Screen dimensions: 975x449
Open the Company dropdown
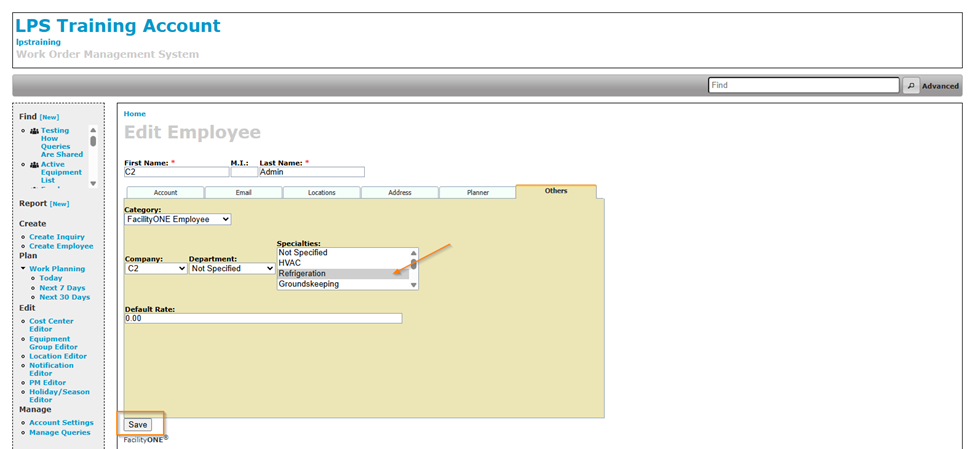(155, 268)
